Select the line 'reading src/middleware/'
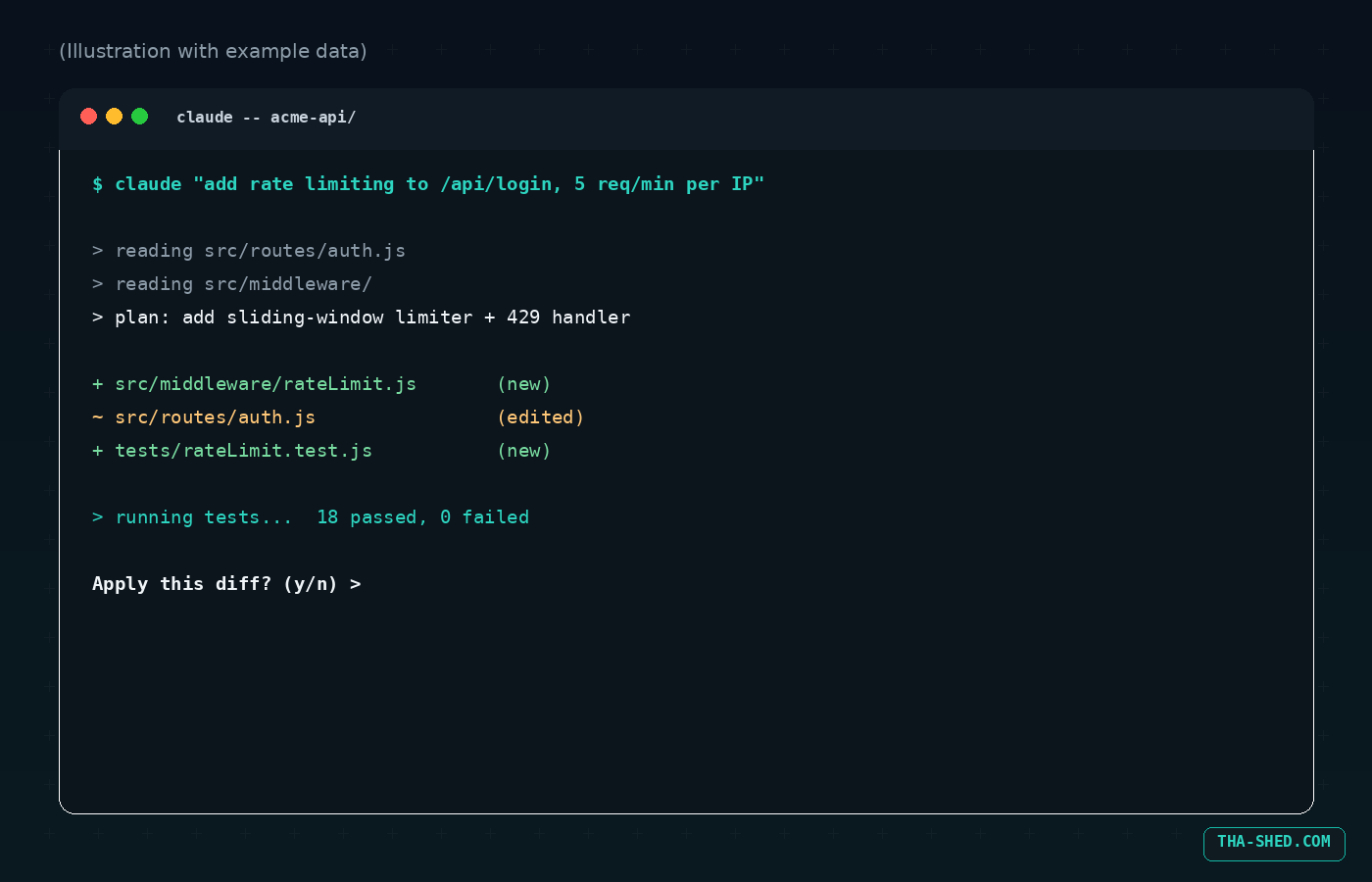This screenshot has width=1372, height=882. (232, 284)
